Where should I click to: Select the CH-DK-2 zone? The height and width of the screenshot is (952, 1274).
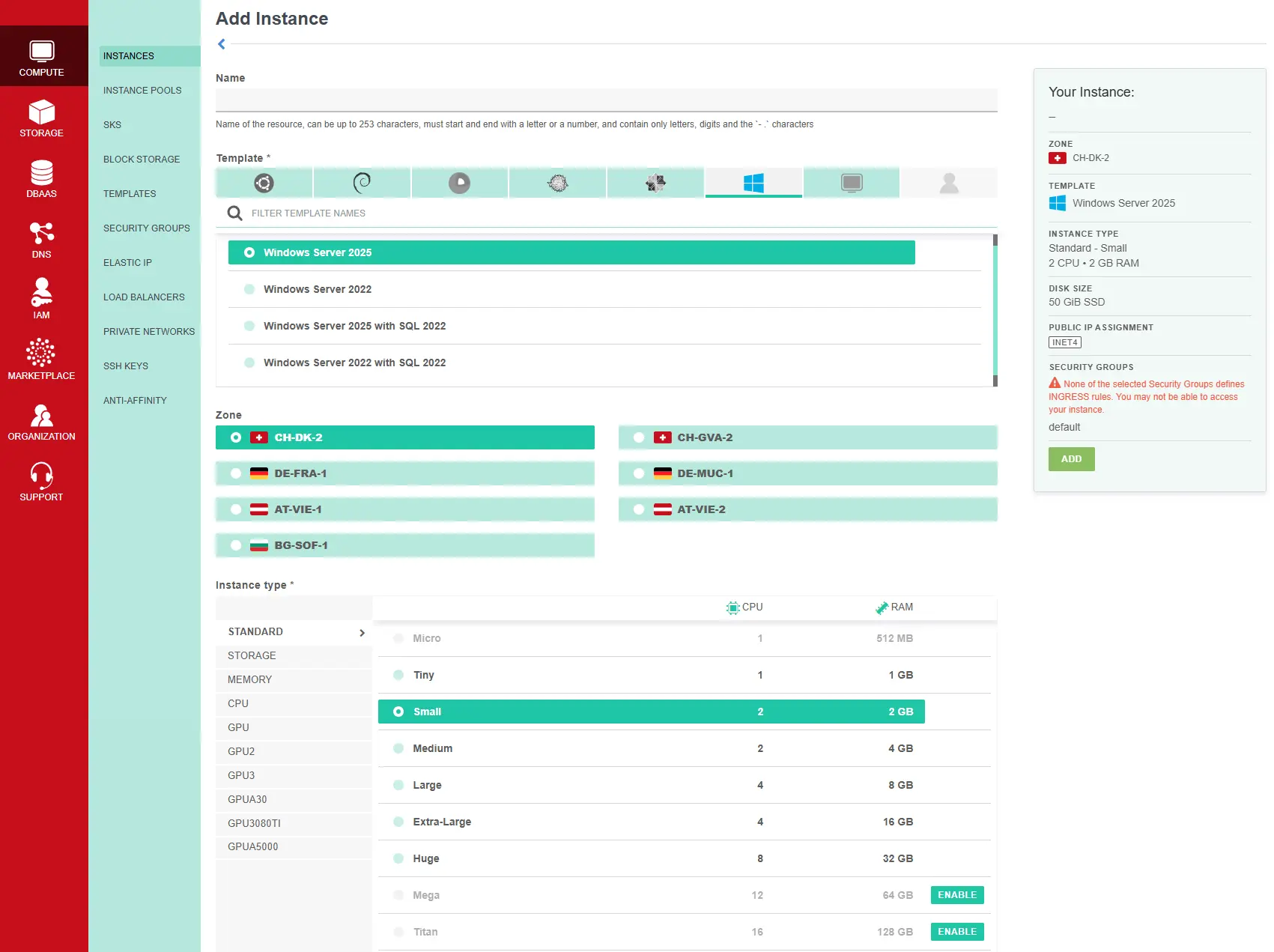(x=405, y=437)
